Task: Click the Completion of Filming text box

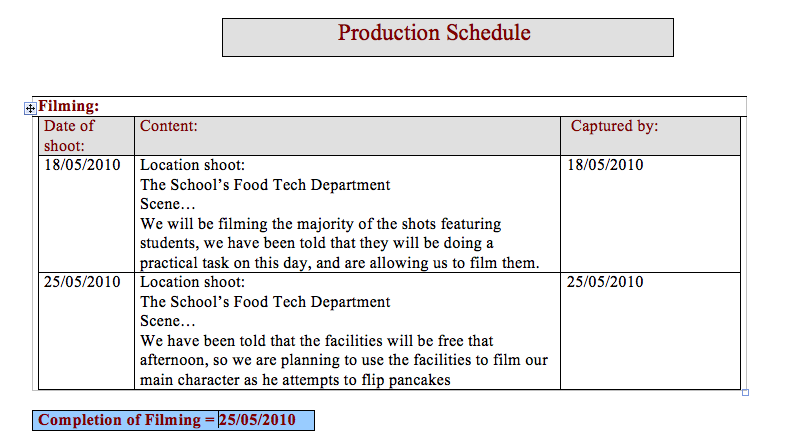Action: tap(125, 420)
